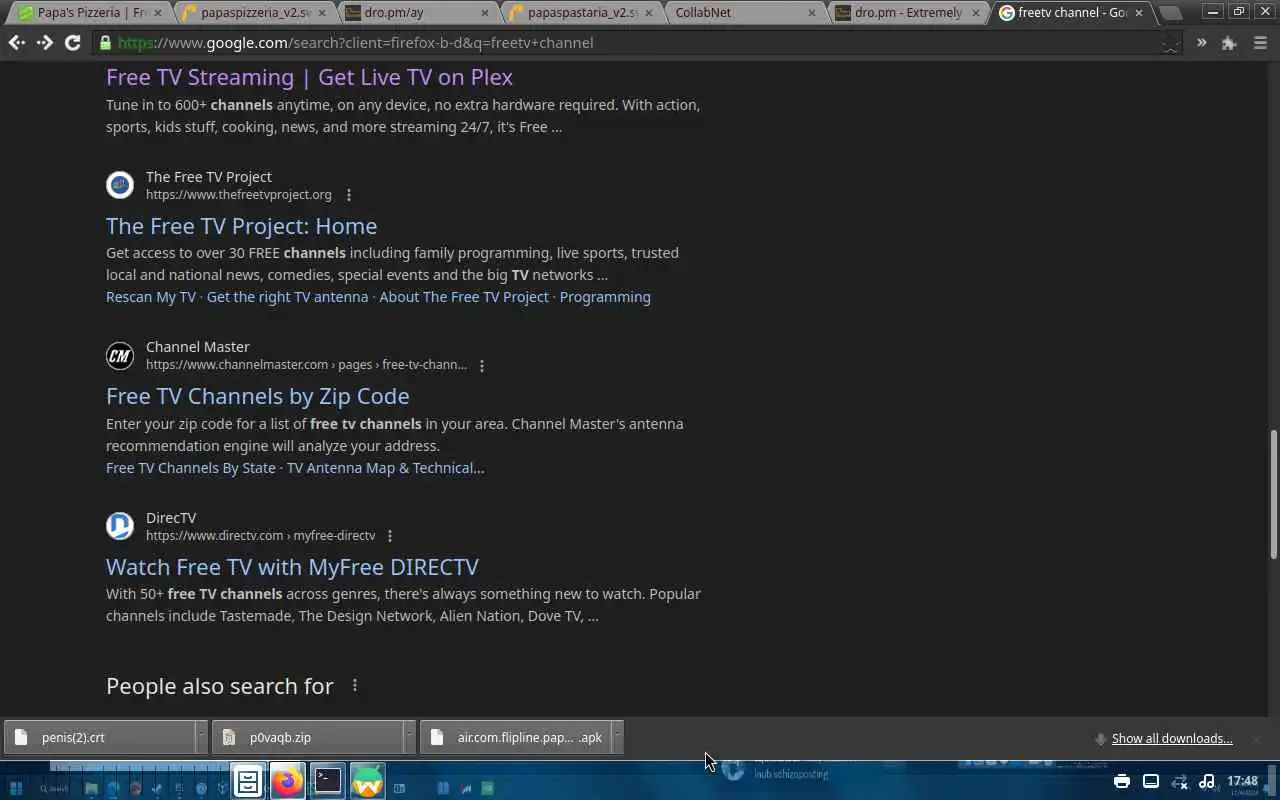Open the Programming sitelink
Screen dimensions: 1280x800
[605, 297]
